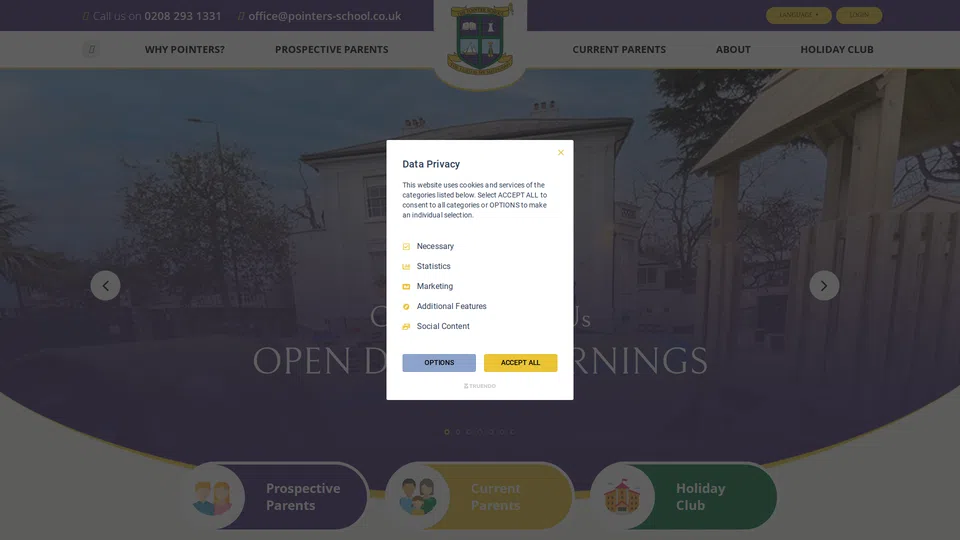Click the Marketing category icon

point(406,287)
